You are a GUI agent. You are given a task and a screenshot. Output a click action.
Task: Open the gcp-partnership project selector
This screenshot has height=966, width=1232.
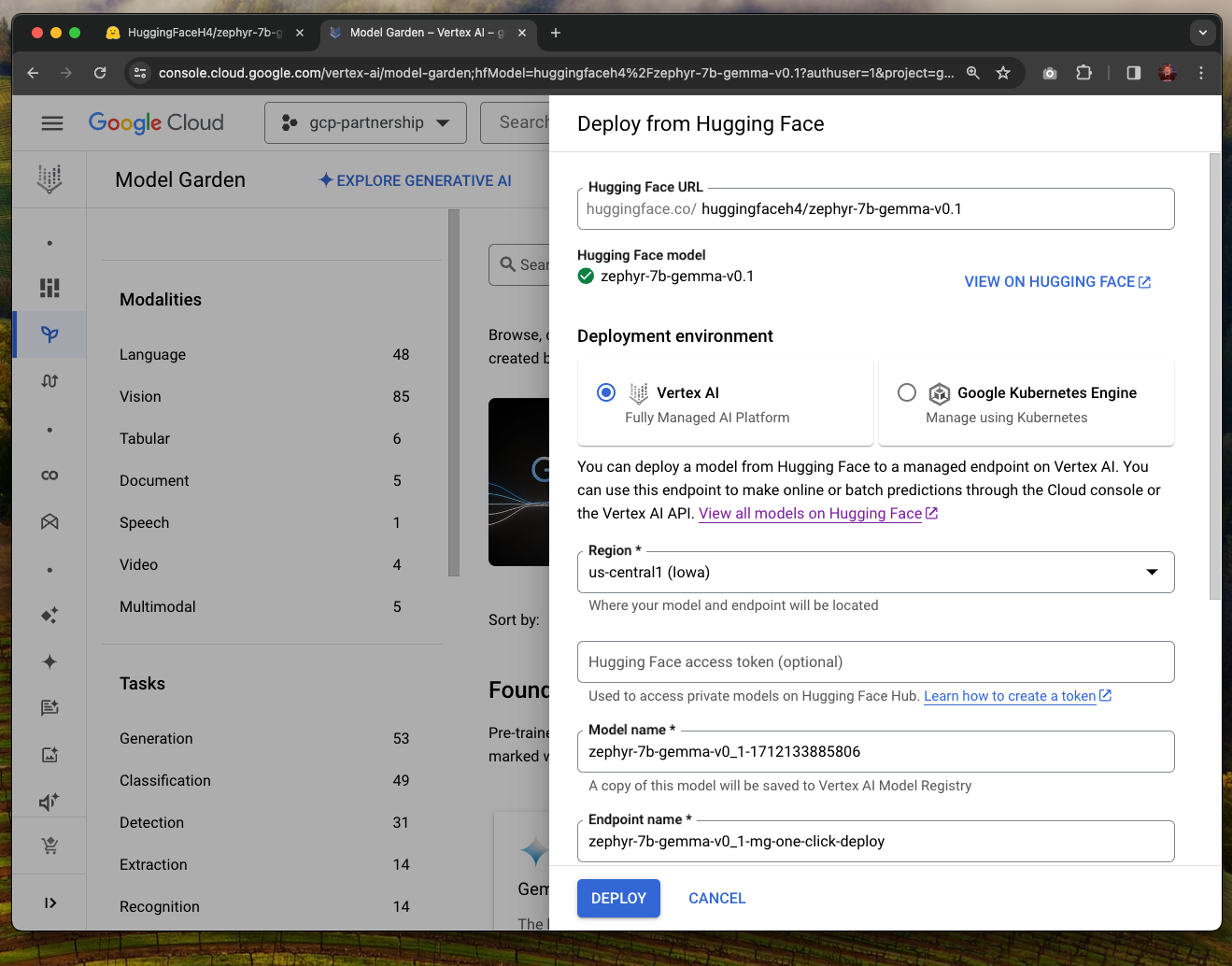click(x=365, y=123)
